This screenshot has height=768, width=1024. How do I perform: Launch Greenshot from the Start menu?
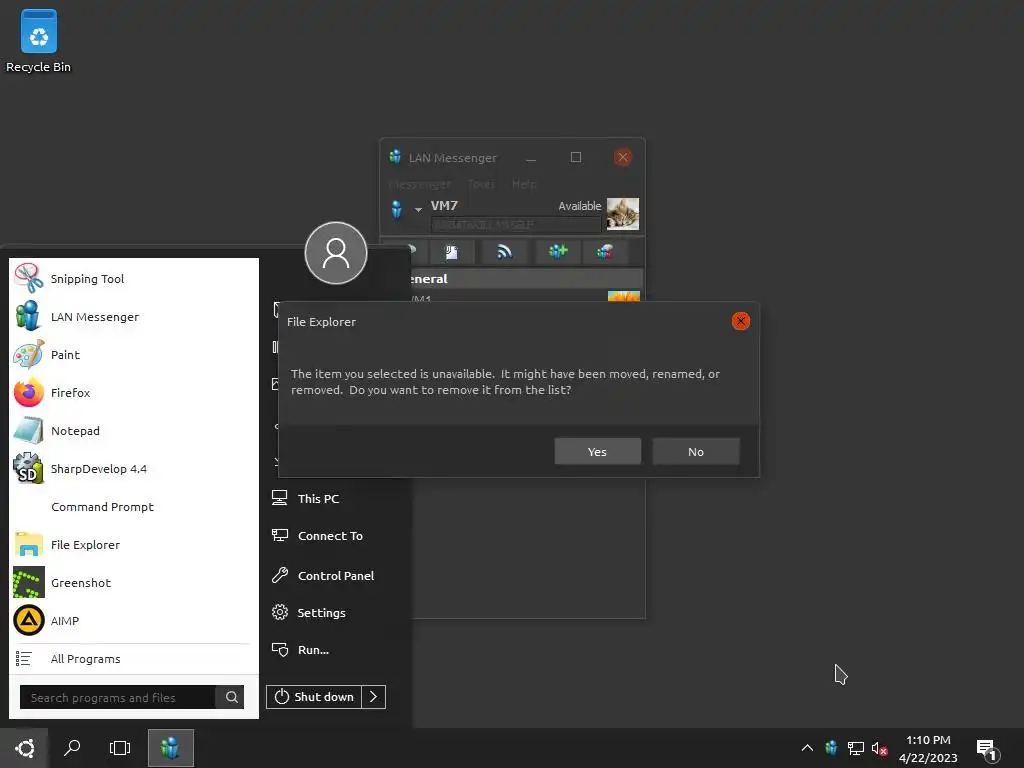tap(133, 583)
